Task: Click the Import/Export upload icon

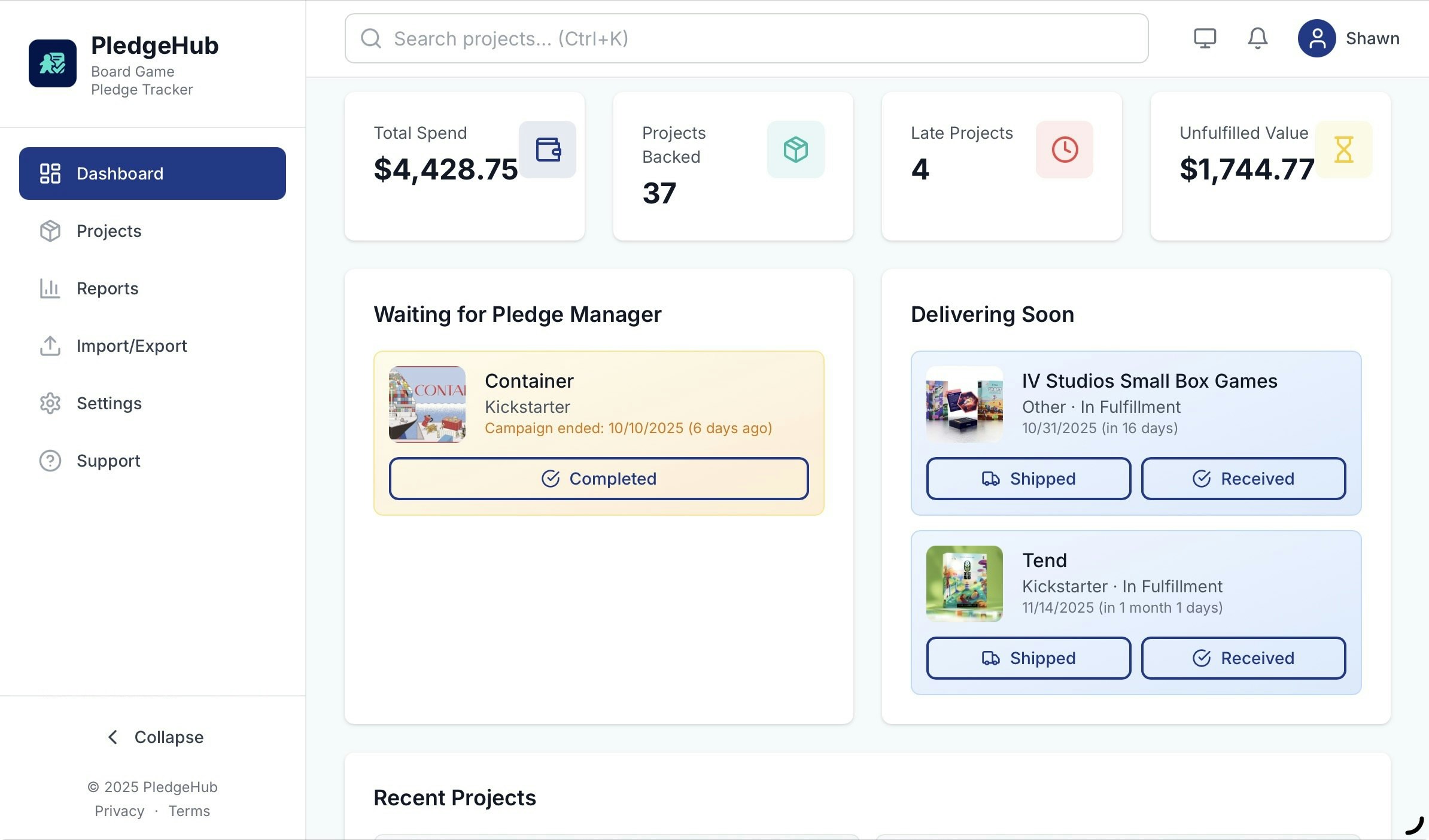Action: coord(50,346)
